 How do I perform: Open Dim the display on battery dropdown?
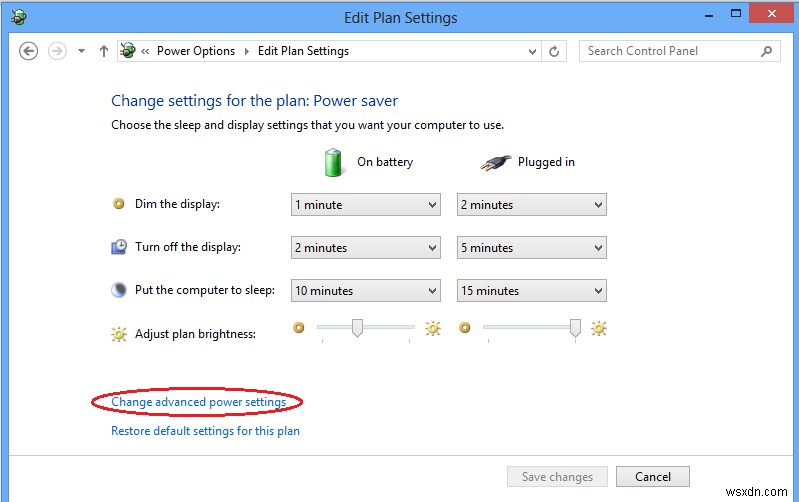(366, 205)
